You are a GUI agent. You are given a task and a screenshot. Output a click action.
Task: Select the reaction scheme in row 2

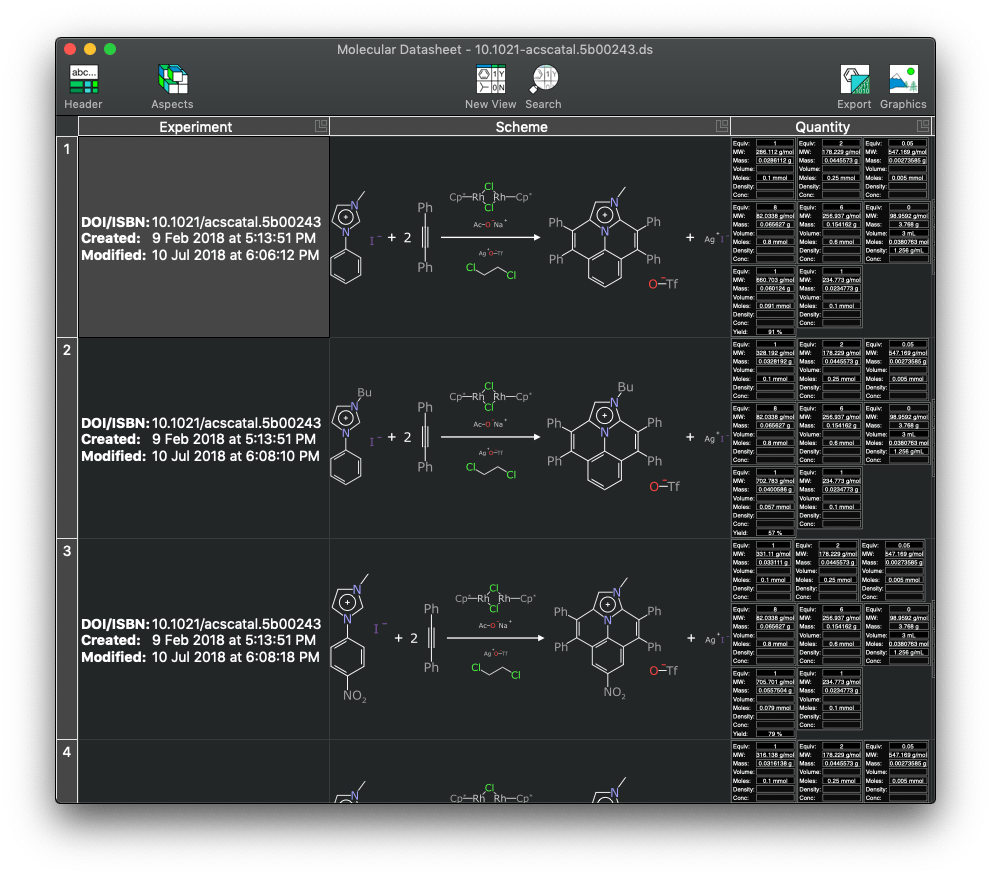[530, 438]
